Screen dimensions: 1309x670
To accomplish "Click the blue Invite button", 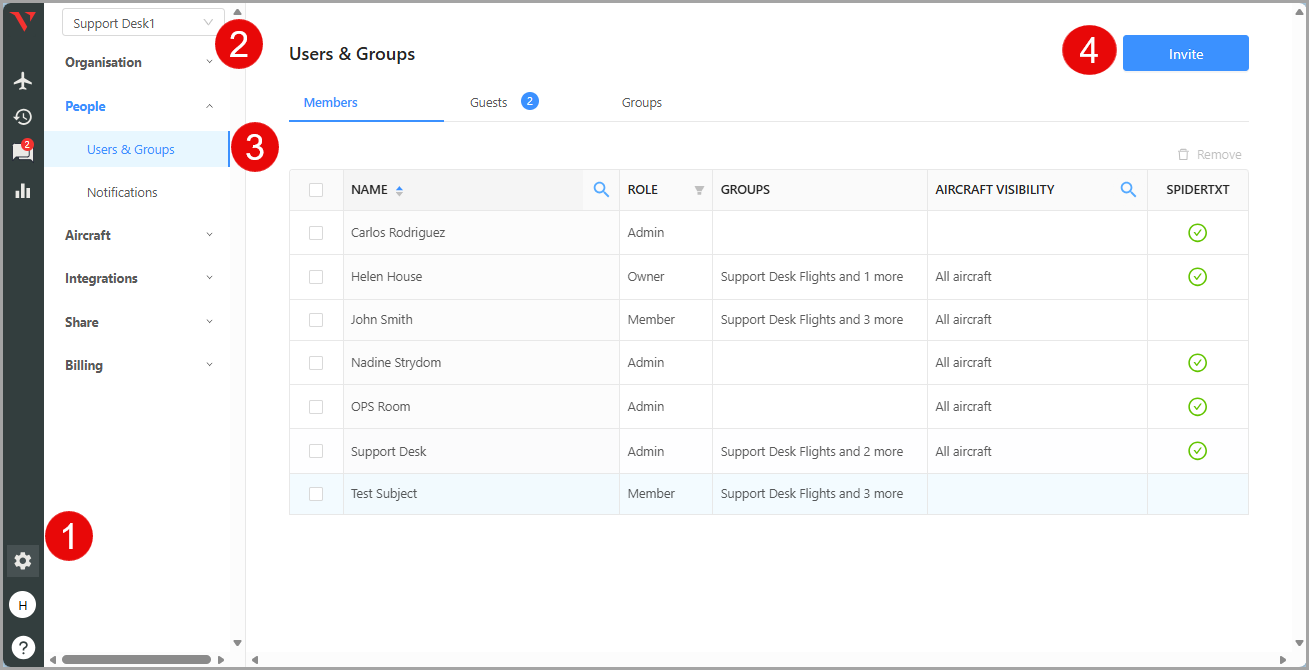I will (x=1185, y=54).
